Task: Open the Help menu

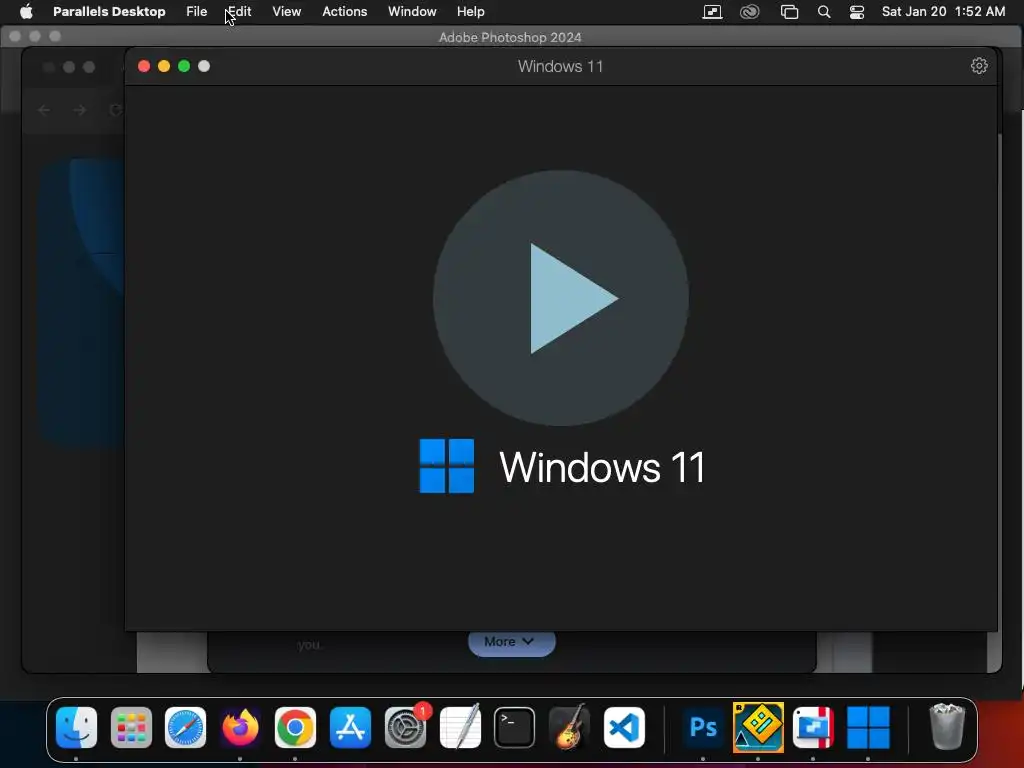Action: 471,12
